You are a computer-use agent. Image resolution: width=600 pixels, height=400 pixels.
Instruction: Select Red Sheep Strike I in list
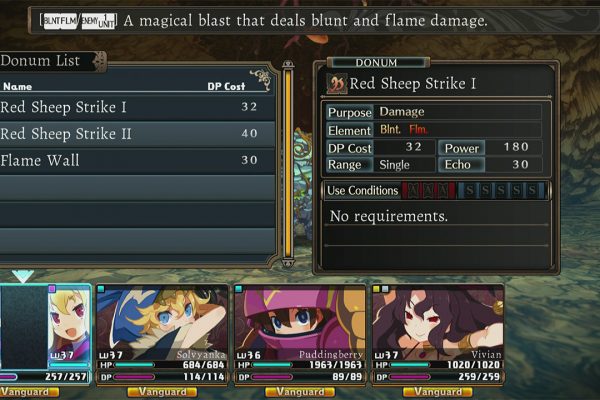pos(137,107)
